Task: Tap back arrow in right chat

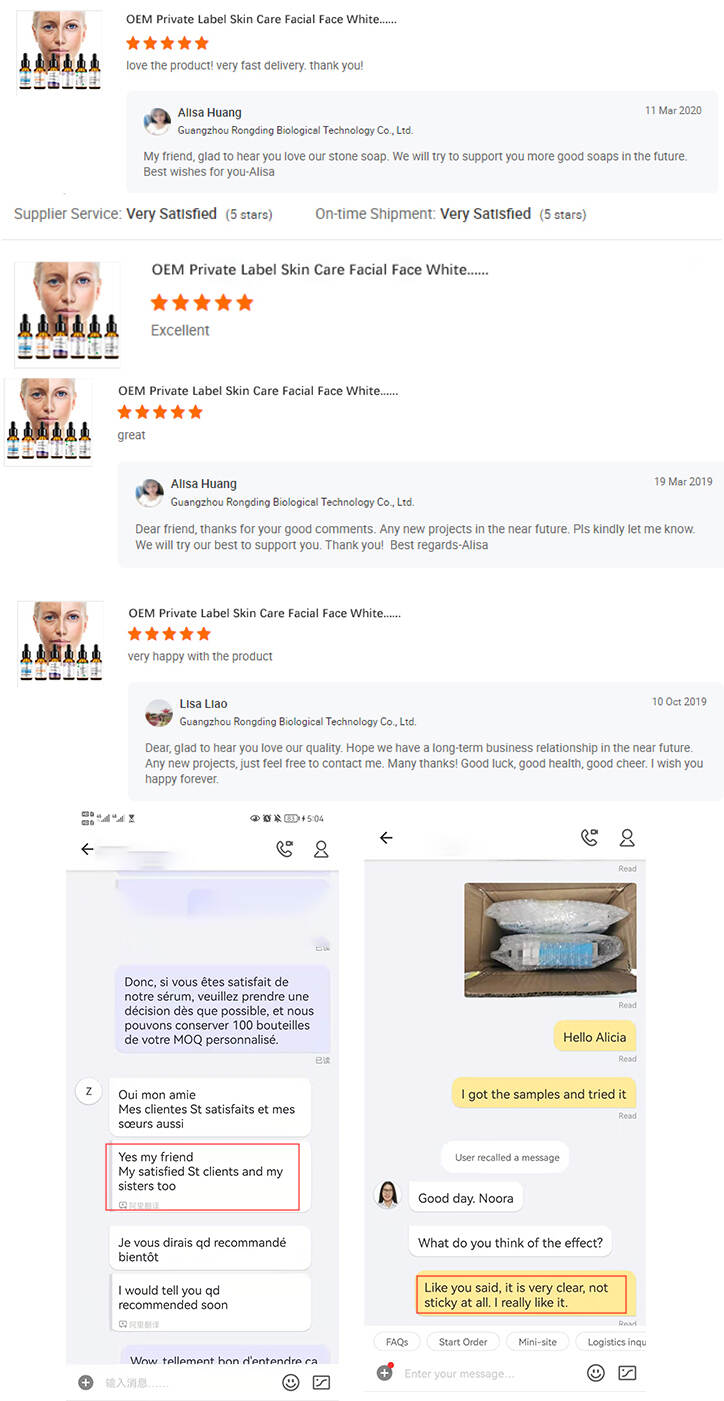Action: [386, 838]
